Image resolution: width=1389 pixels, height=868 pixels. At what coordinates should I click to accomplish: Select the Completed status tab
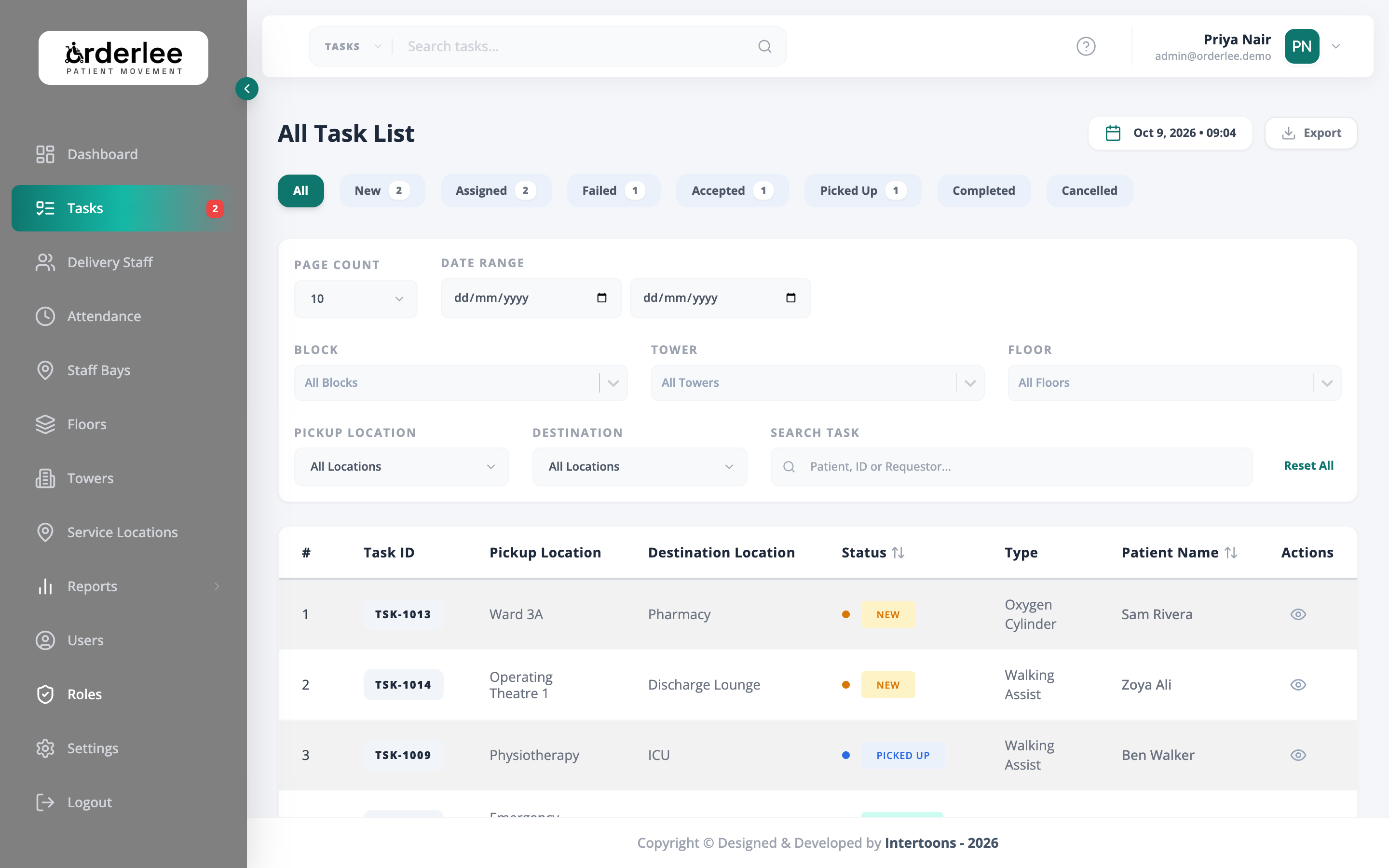(x=984, y=190)
